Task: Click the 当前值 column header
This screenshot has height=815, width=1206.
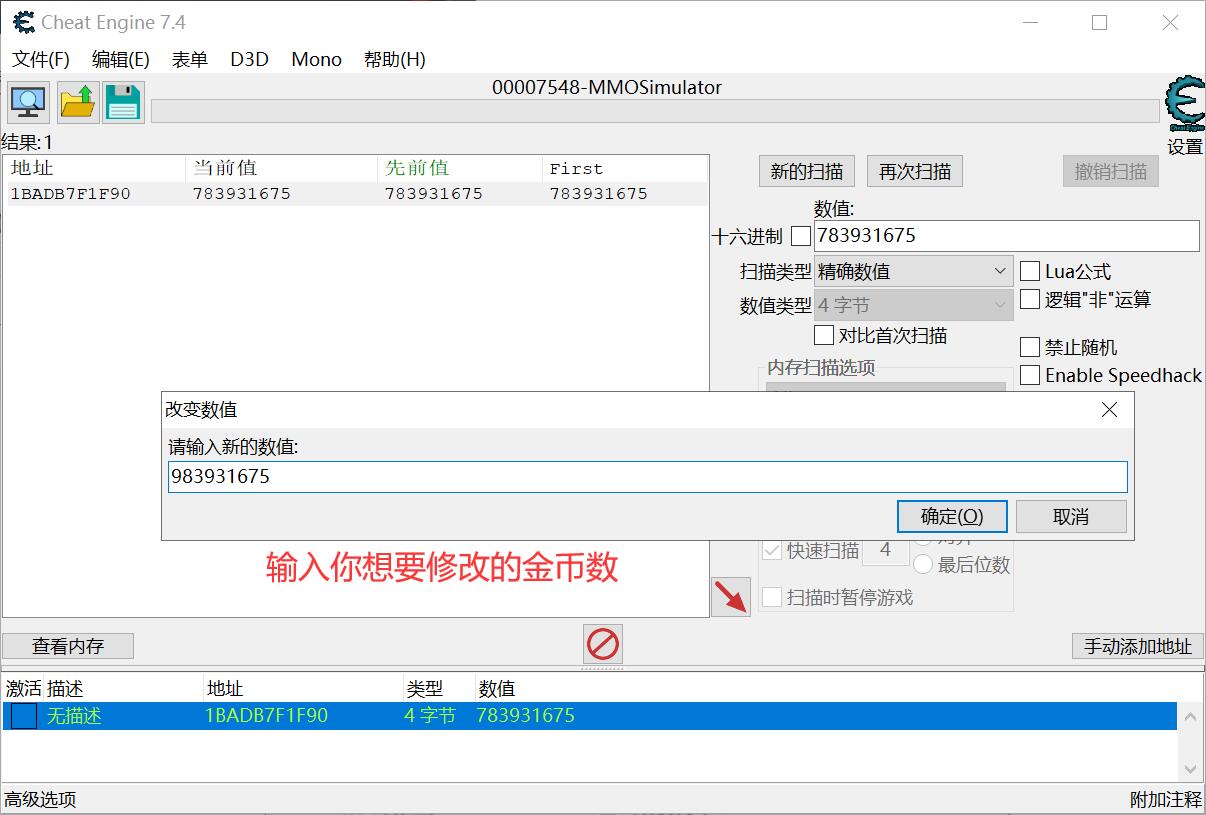Action: (x=282, y=168)
